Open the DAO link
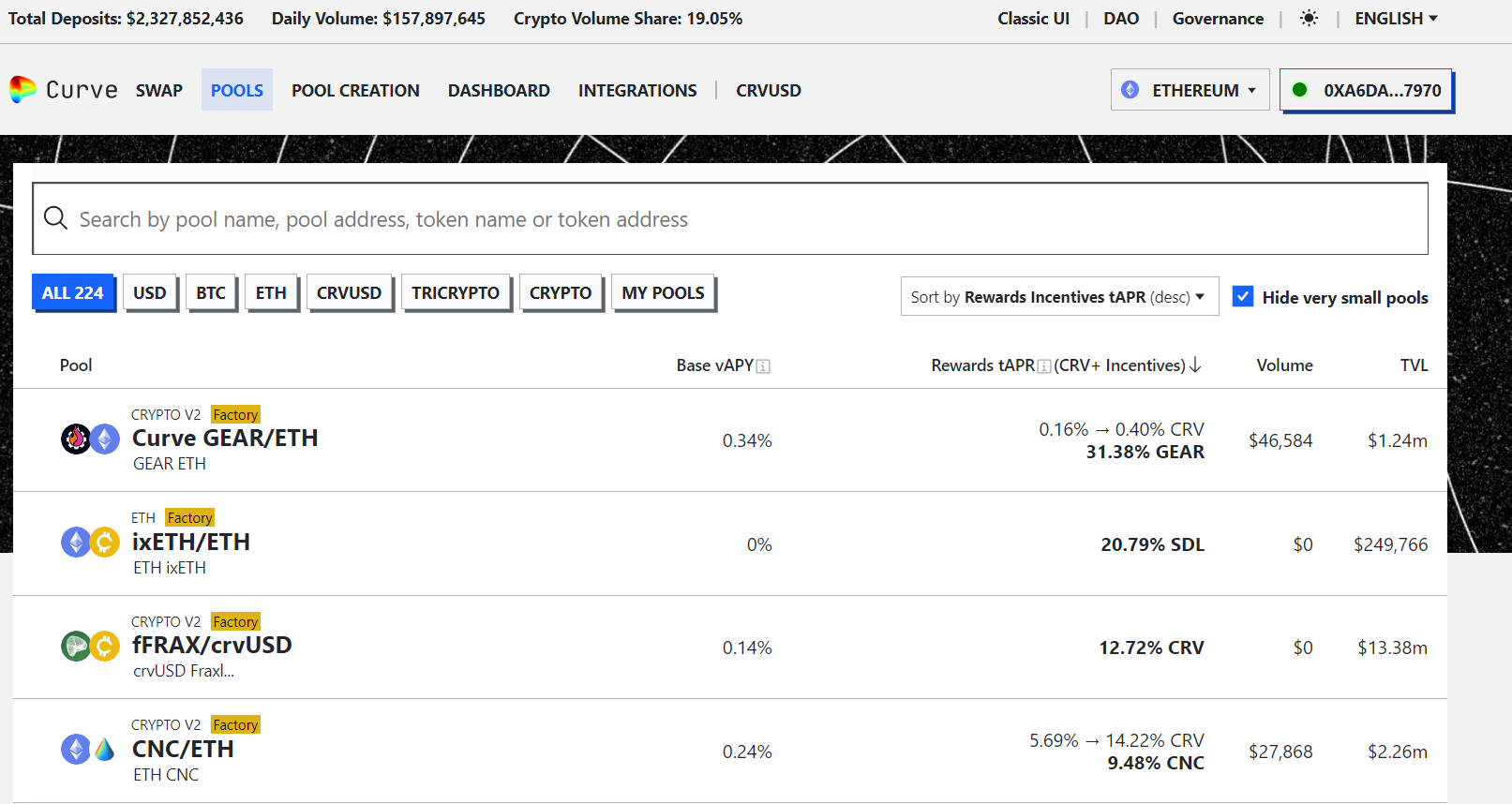The height and width of the screenshot is (804, 1512). pos(1121,19)
